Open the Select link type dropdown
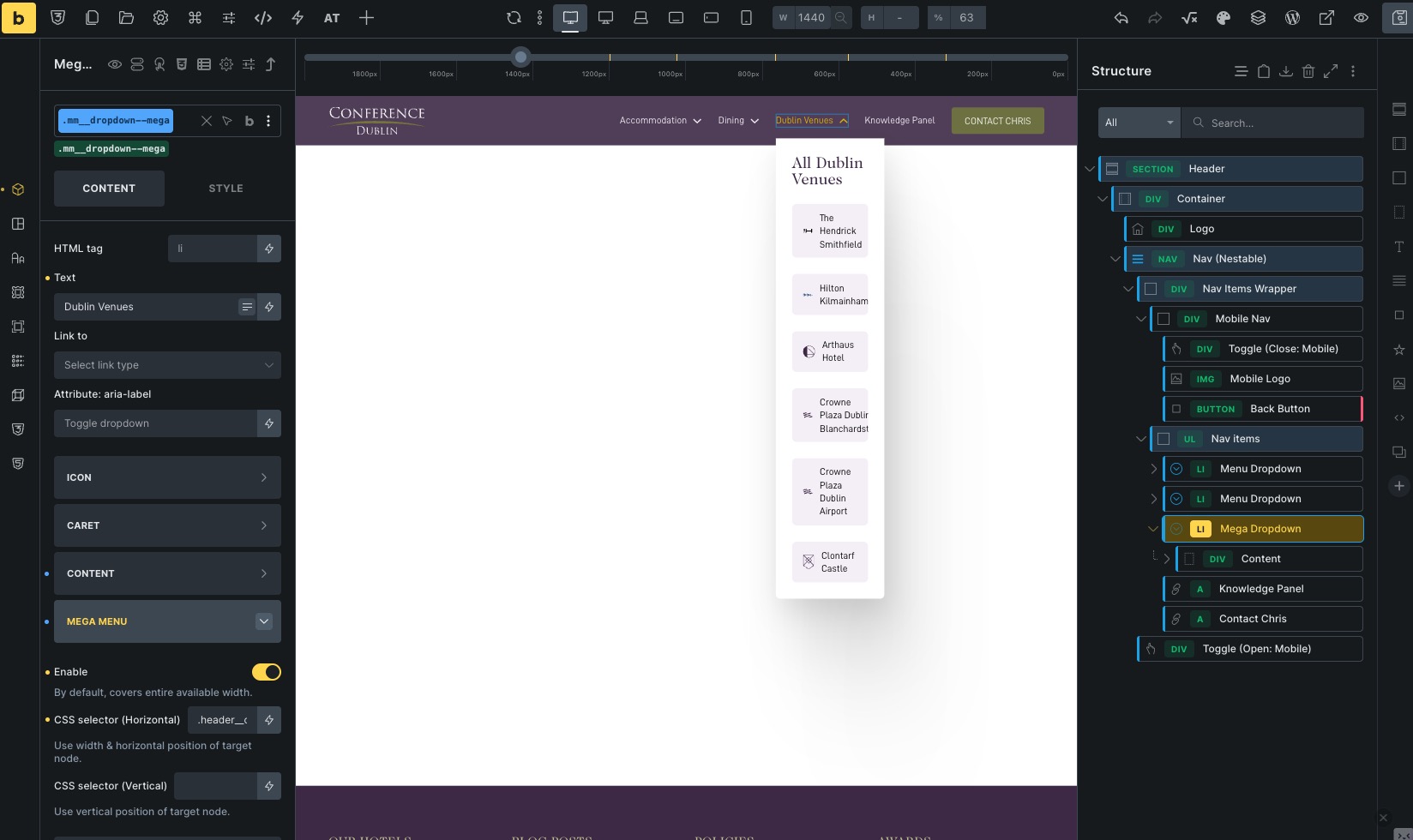This screenshot has width=1413, height=840. (167, 365)
